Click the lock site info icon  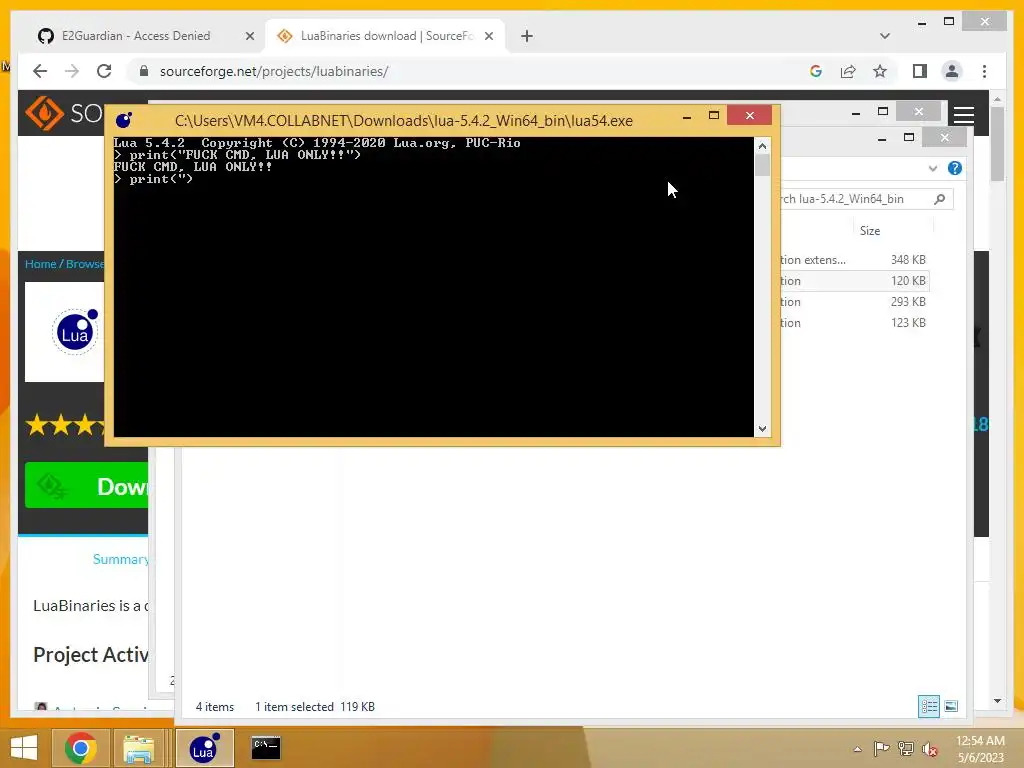[x=144, y=71]
